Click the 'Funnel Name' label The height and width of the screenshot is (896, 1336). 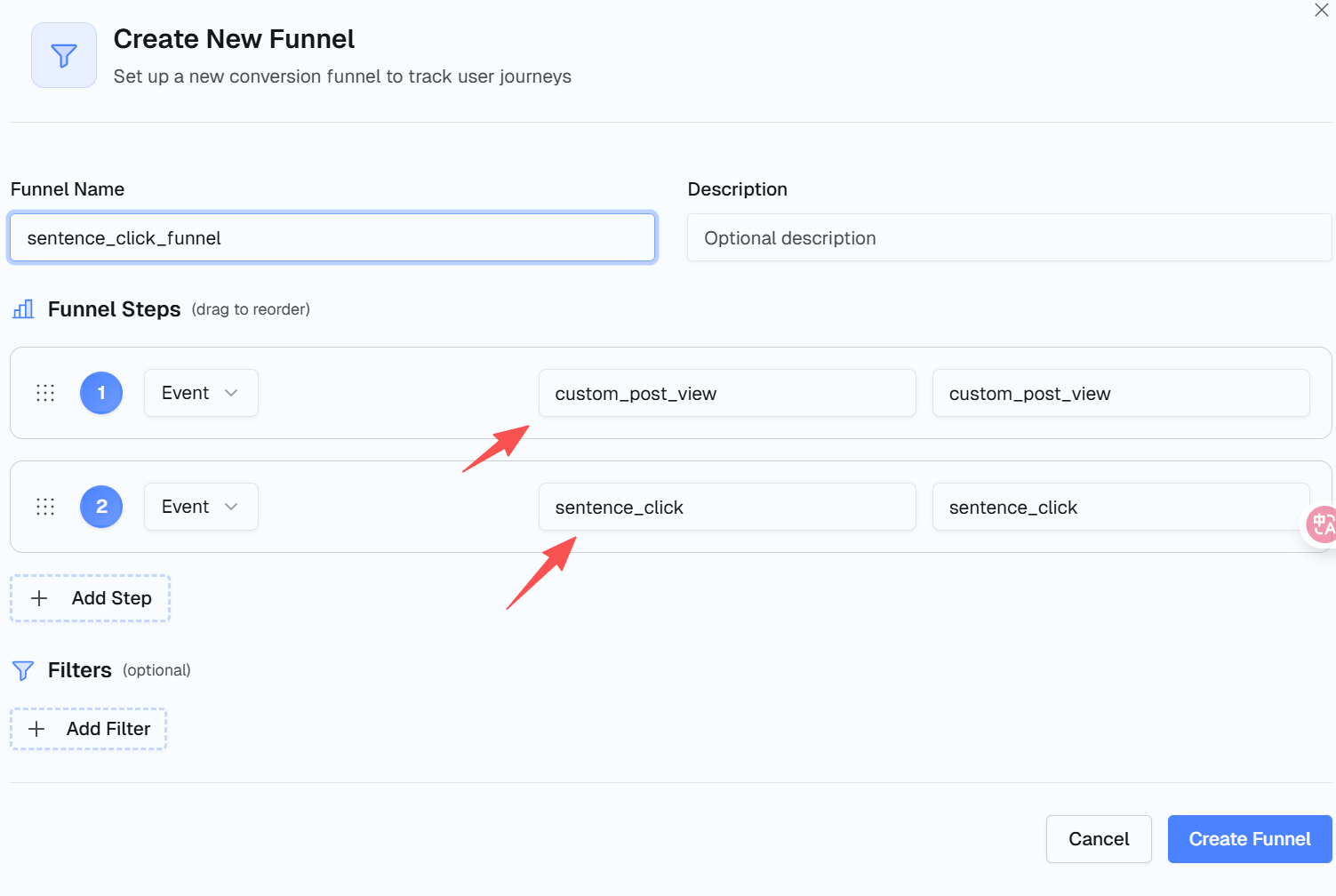[x=68, y=189]
